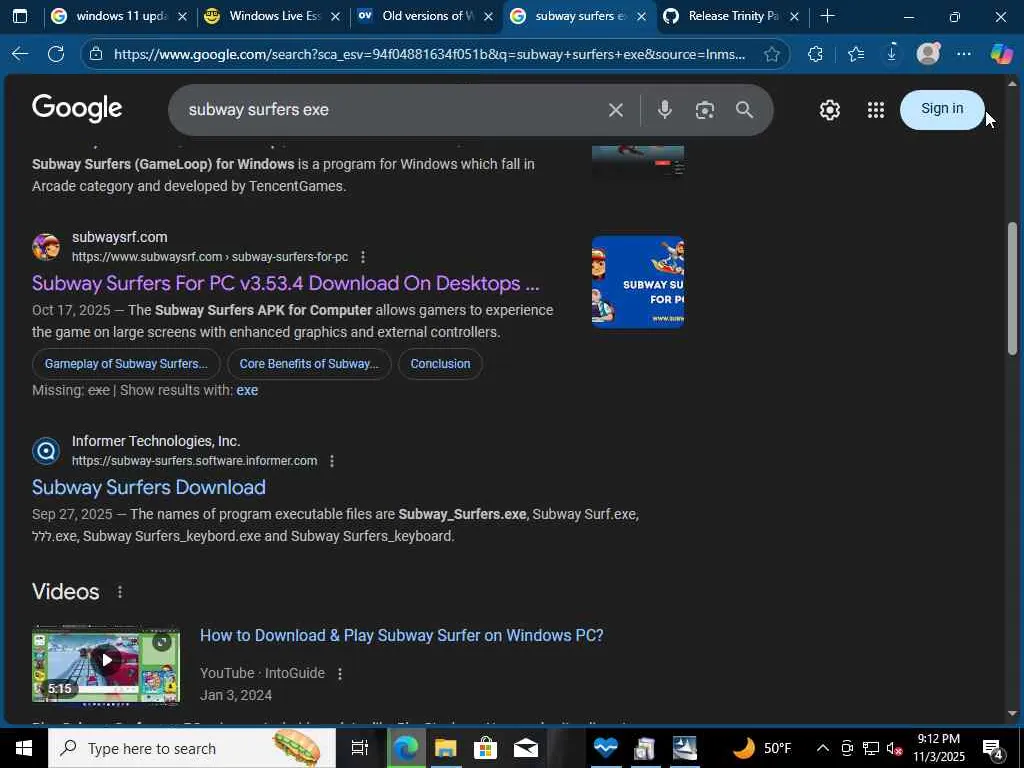The height and width of the screenshot is (768, 1024).
Task: Open File Explorer from the taskbar
Action: point(445,748)
